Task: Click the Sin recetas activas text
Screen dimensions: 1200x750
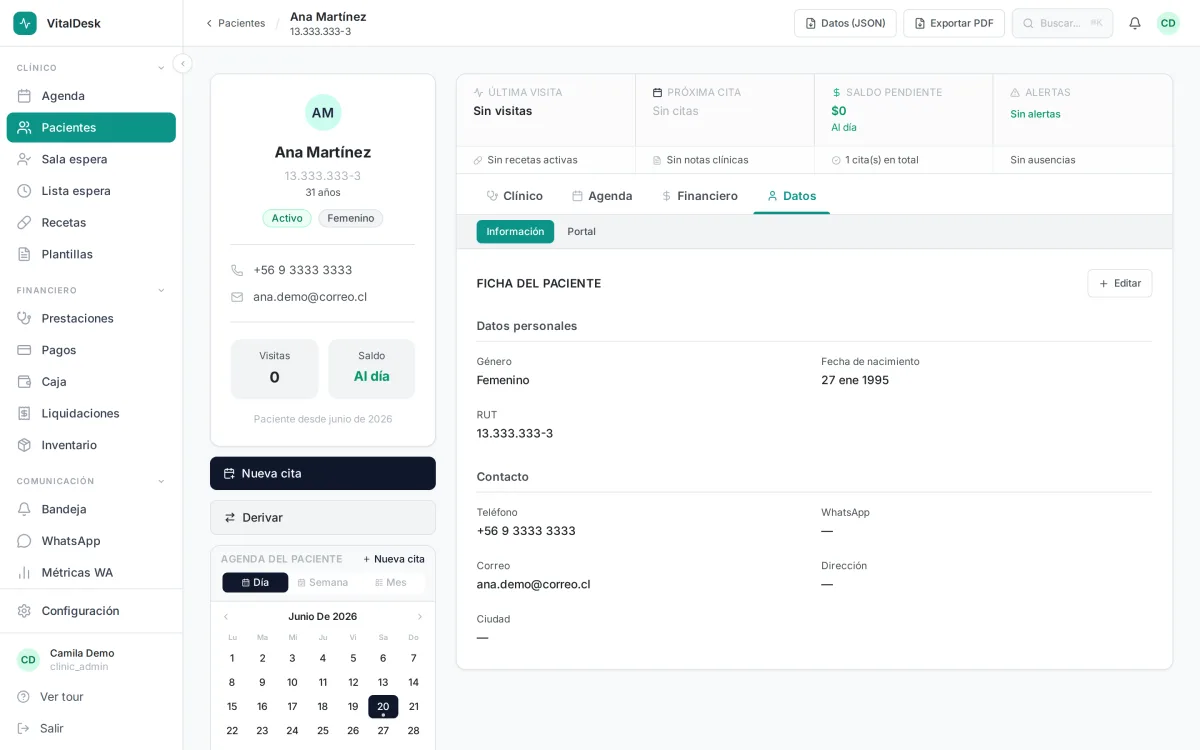Action: point(532,160)
